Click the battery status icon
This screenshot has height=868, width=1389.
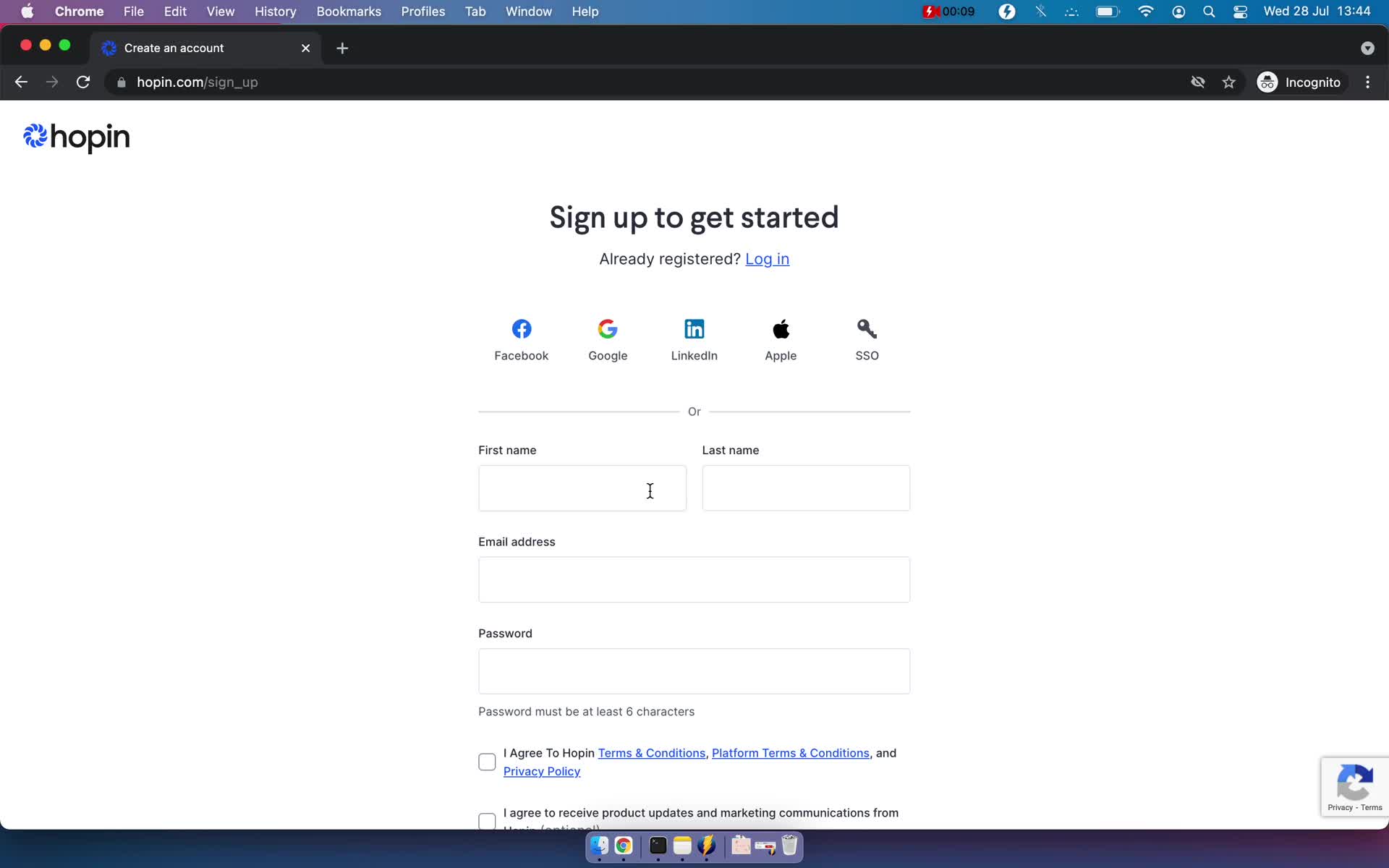point(1108,12)
